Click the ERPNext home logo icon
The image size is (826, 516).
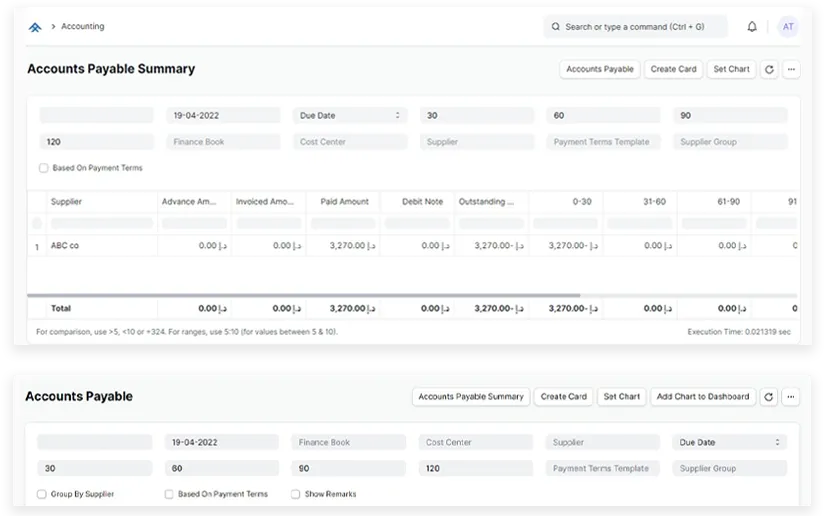(x=35, y=27)
